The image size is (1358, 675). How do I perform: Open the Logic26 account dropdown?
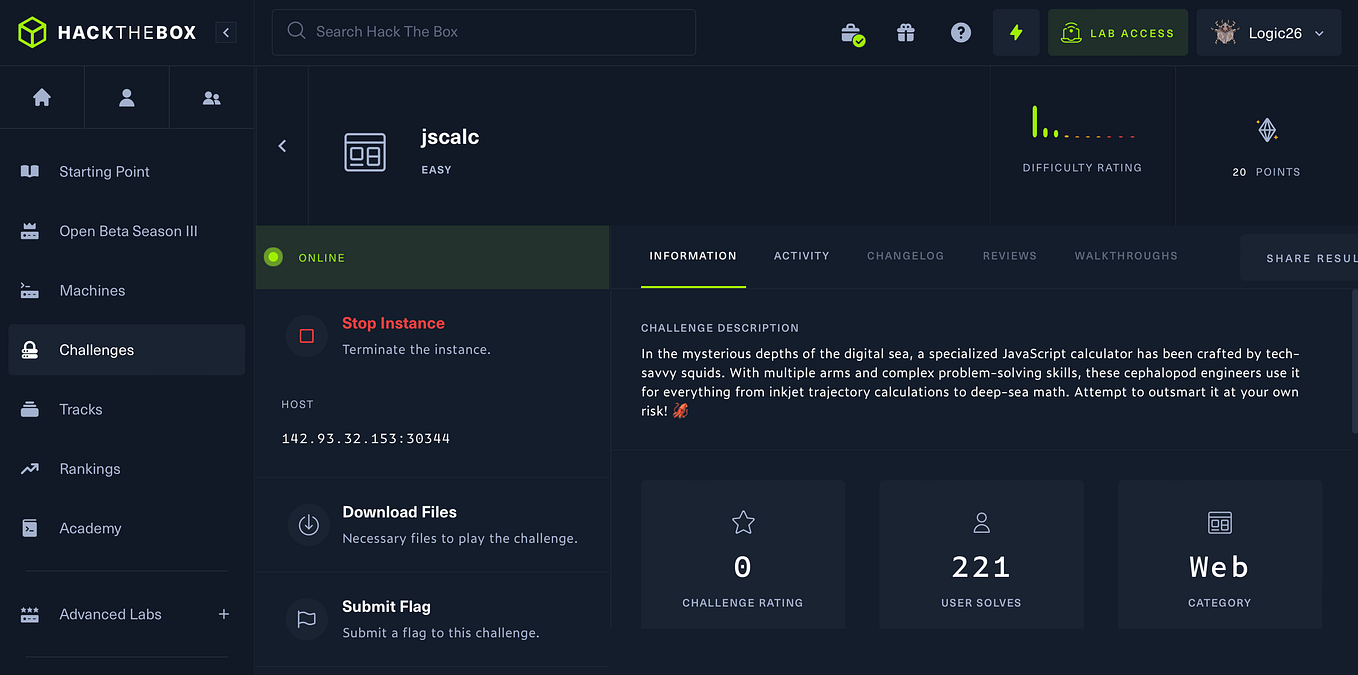click(1268, 32)
